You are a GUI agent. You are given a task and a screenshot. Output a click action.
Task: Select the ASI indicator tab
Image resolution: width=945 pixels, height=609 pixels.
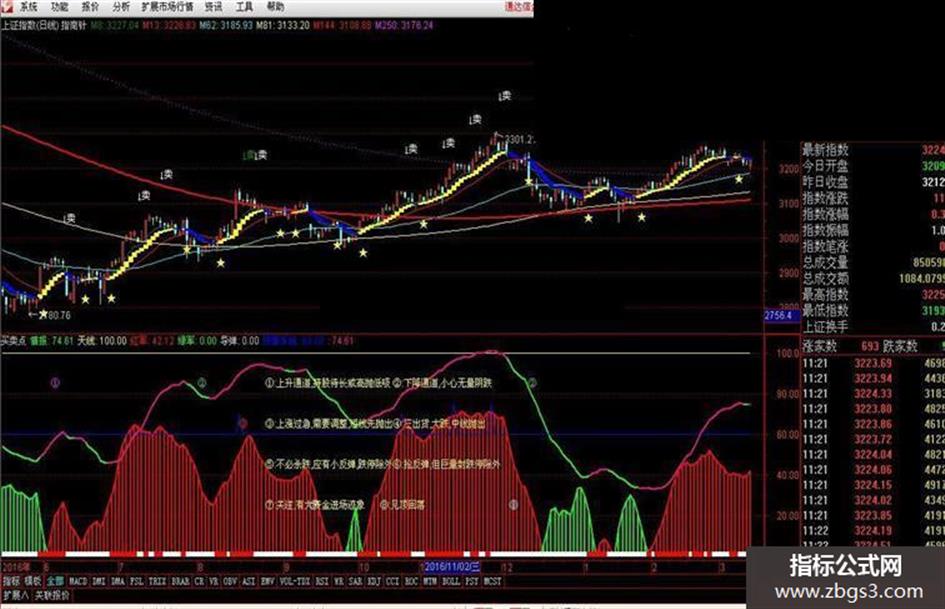coord(248,581)
